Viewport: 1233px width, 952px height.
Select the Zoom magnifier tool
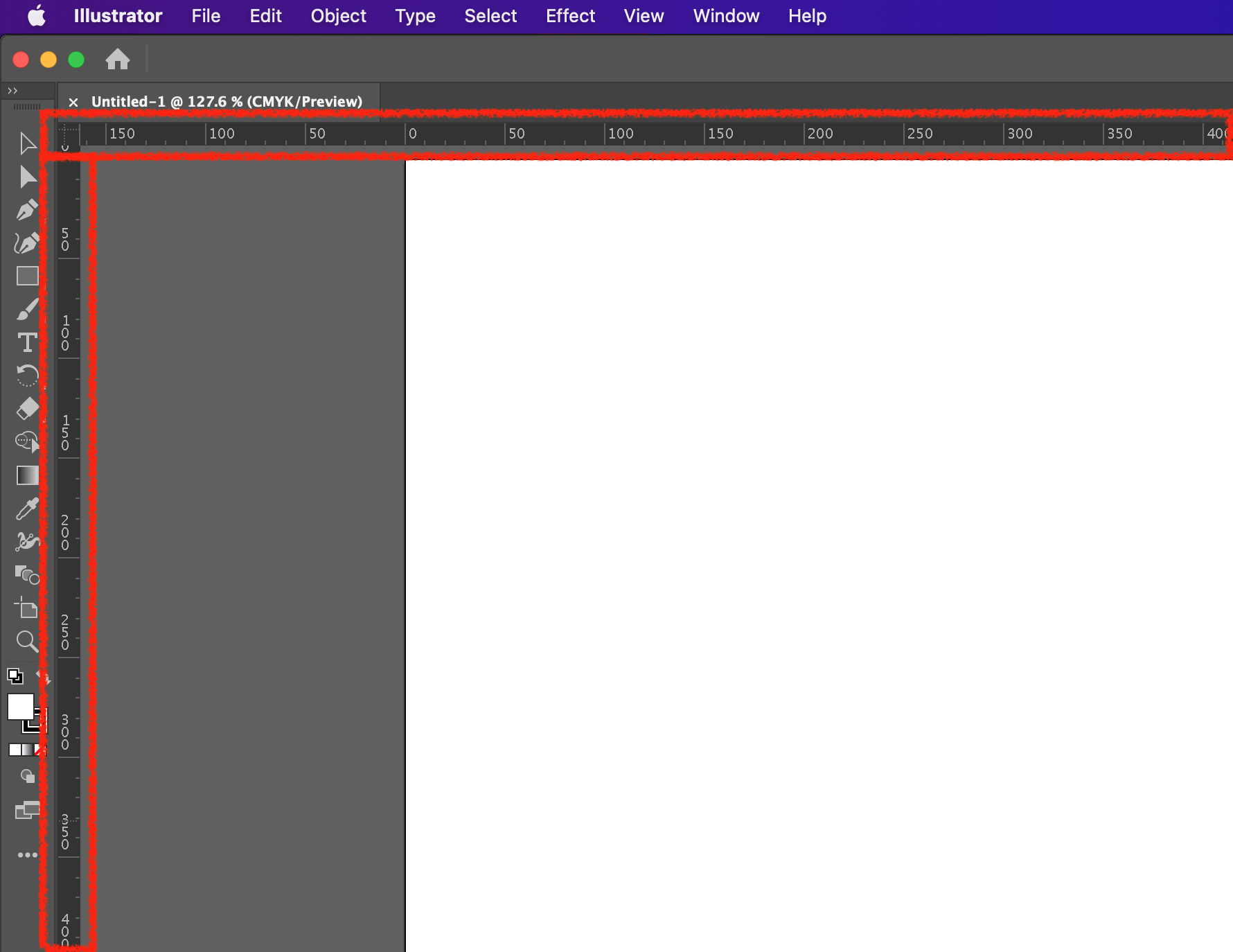(x=27, y=641)
